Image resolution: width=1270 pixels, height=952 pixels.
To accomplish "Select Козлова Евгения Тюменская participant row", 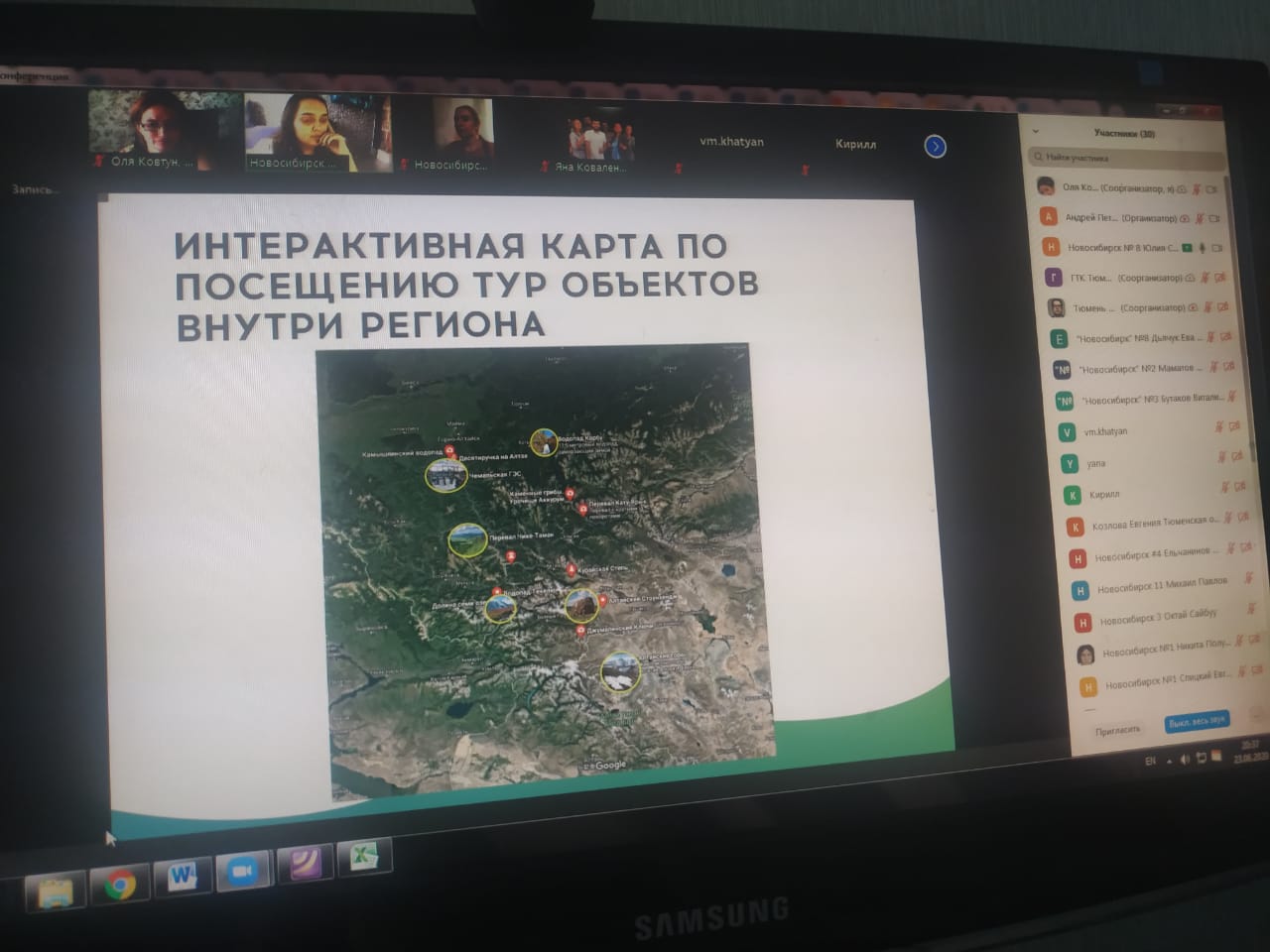I will point(1157,525).
